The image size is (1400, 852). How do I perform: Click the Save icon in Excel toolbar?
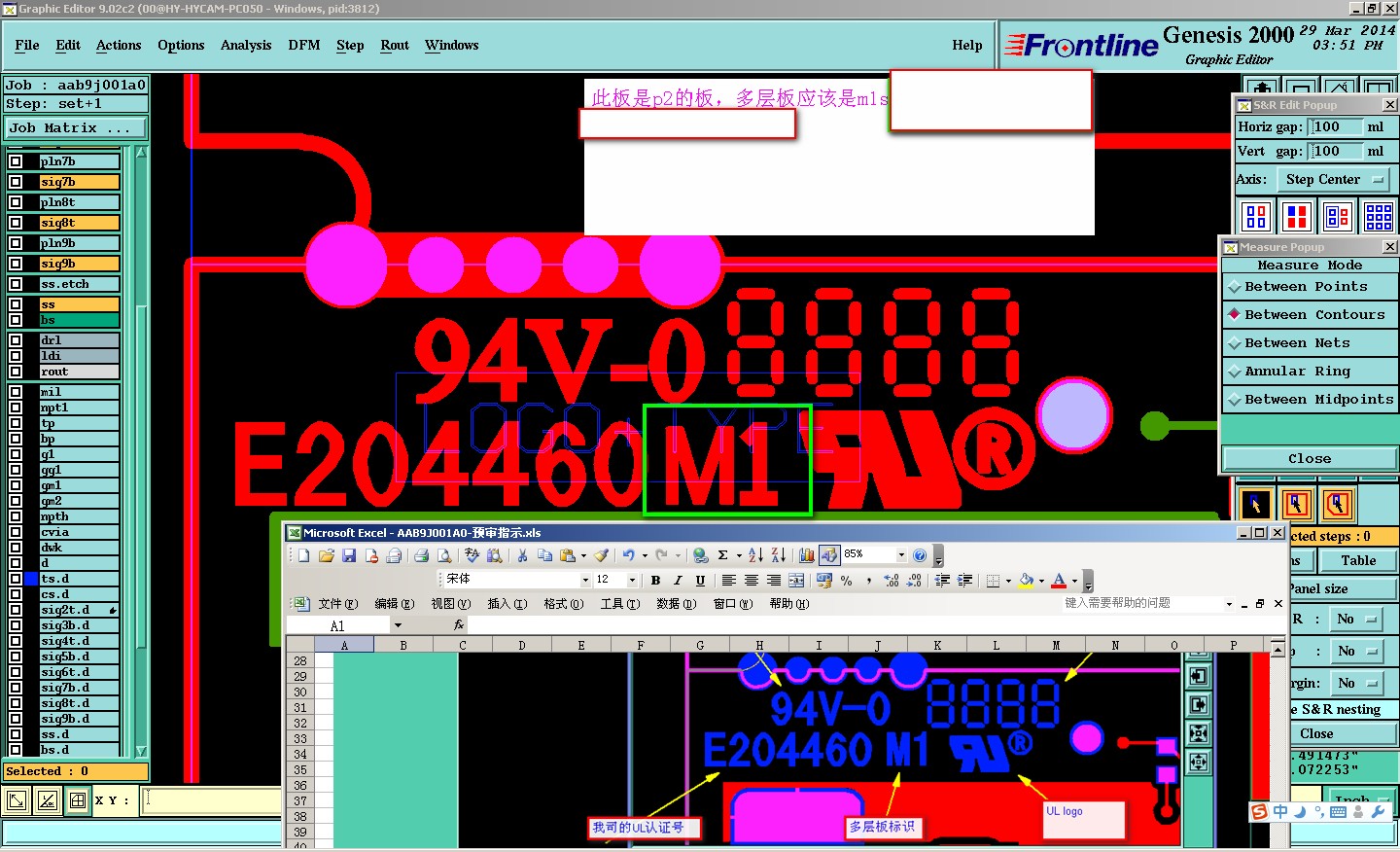click(349, 555)
